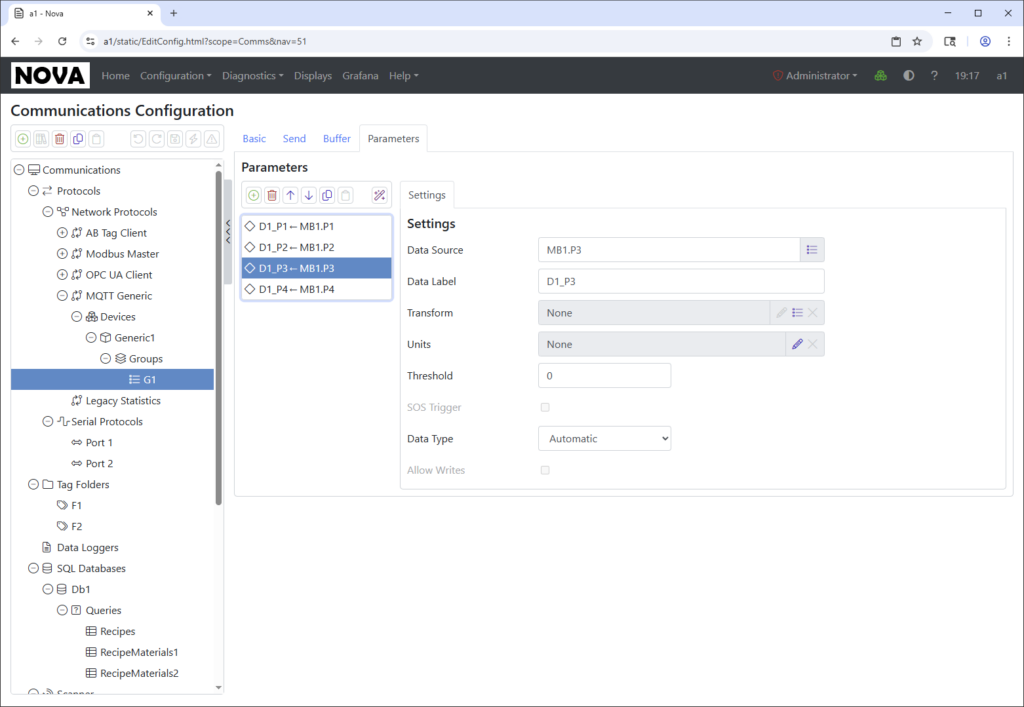Move selected parameter down with arrow icon
The height and width of the screenshot is (707, 1024).
[309, 195]
